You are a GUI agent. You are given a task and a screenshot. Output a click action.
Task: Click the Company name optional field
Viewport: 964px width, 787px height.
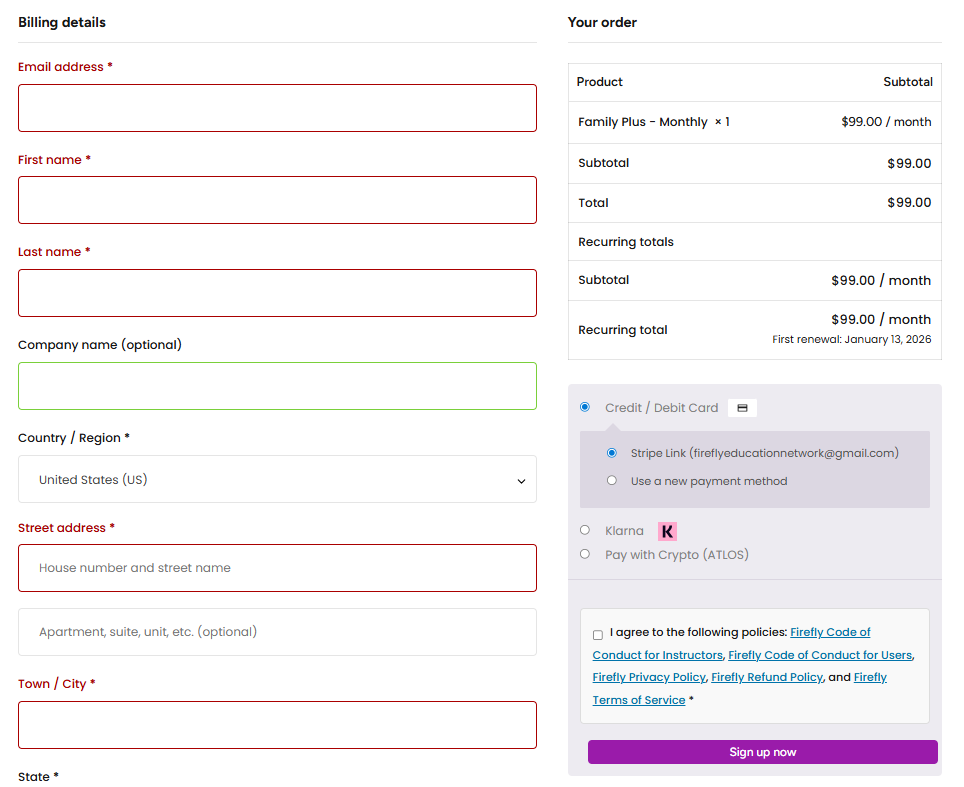click(x=277, y=386)
